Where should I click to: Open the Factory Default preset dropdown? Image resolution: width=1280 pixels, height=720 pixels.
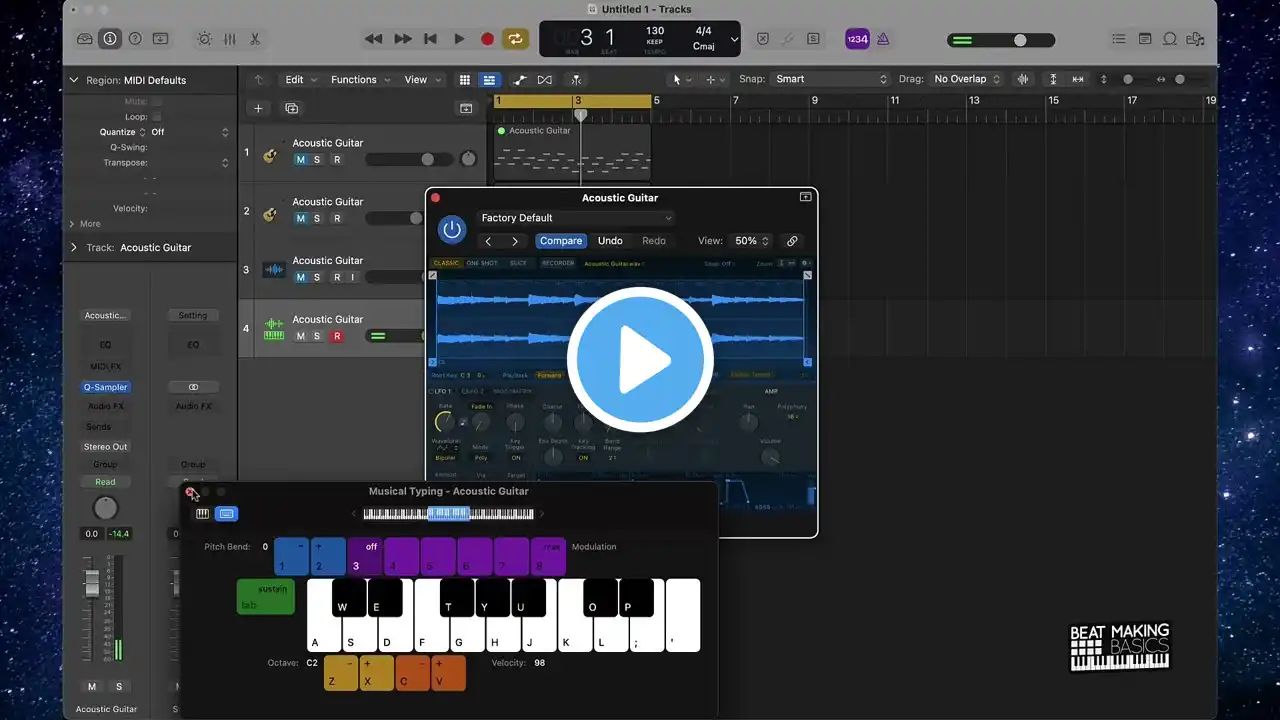[x=576, y=218]
